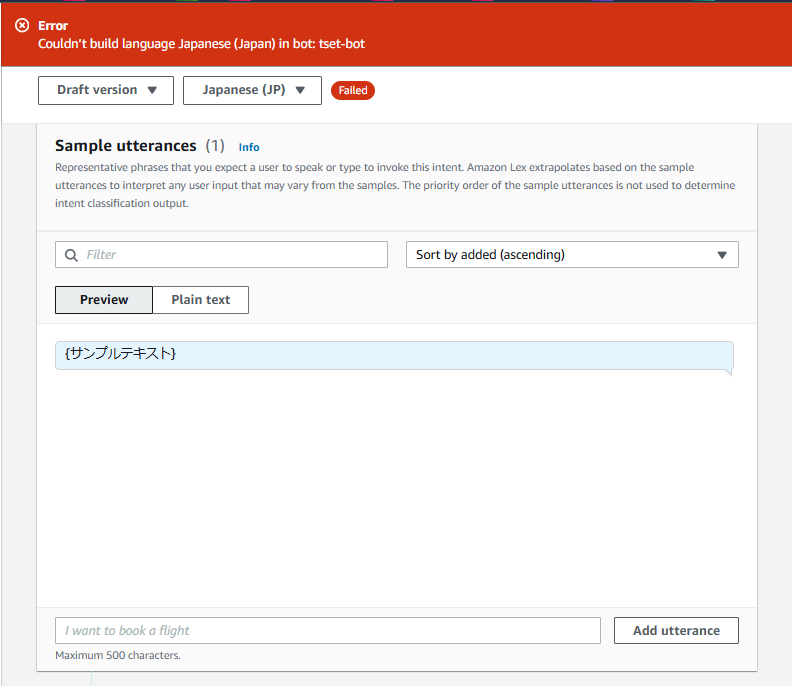Switch to the Preview tab
The image size is (792, 686).
pyautogui.click(x=104, y=300)
